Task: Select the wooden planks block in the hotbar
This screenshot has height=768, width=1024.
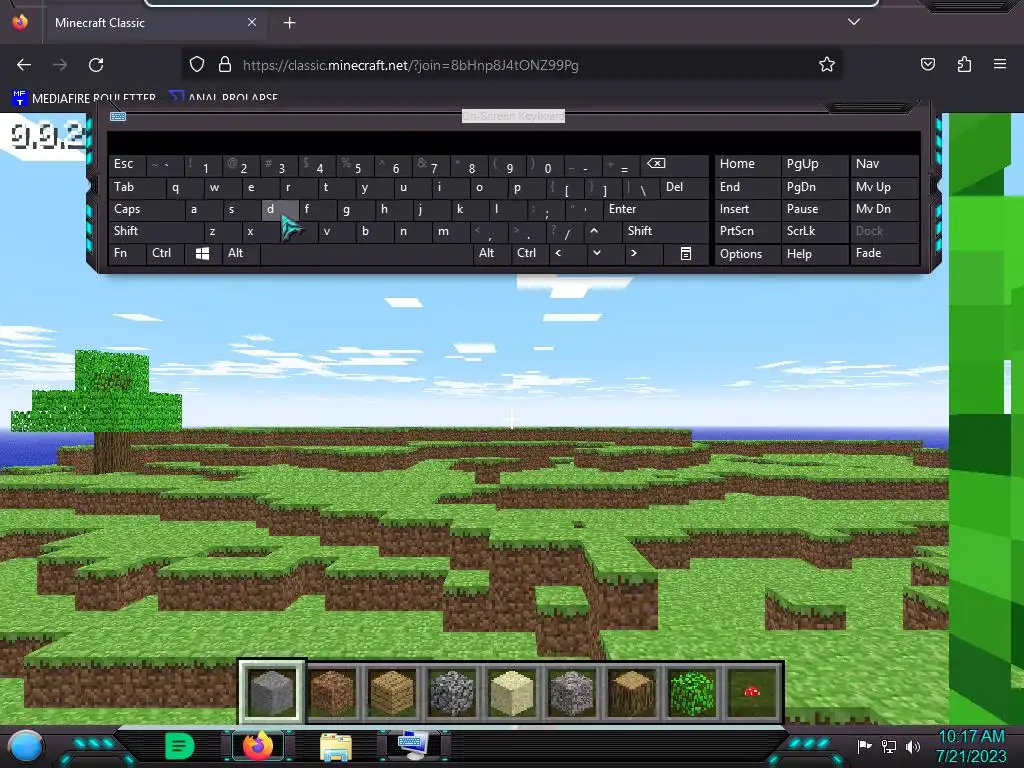Action: click(392, 692)
